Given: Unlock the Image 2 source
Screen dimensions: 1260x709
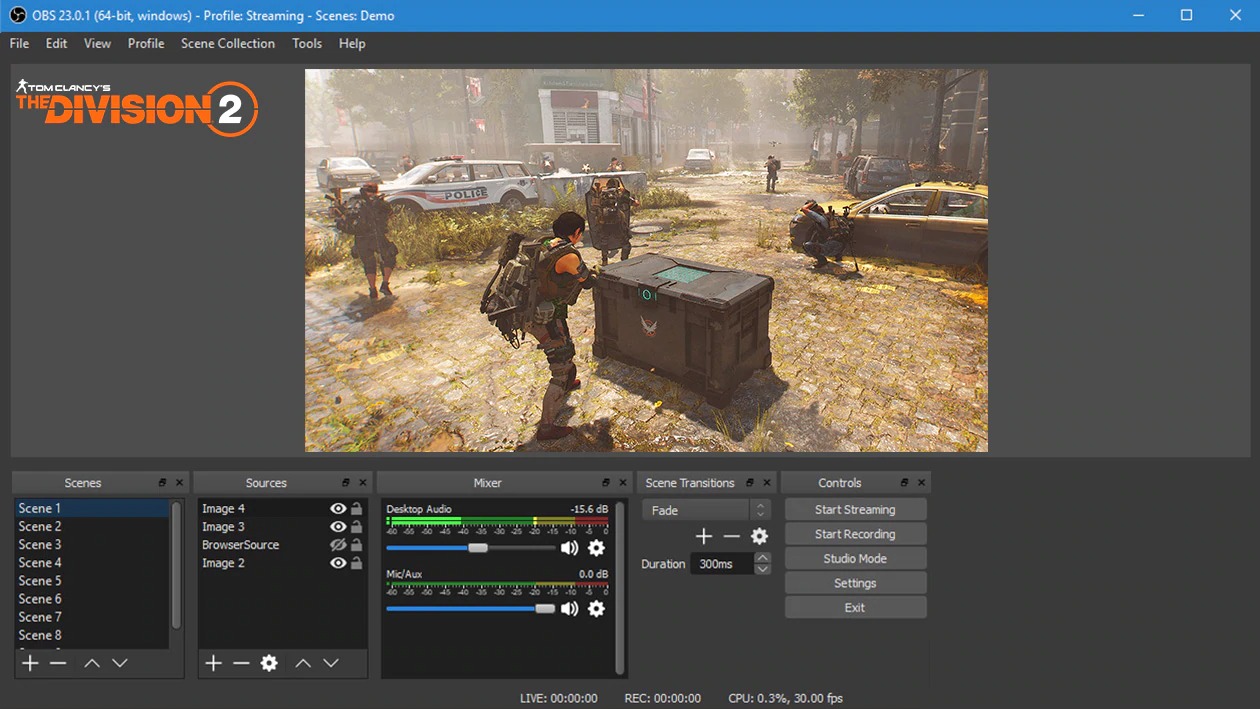Looking at the screenshot, I should [356, 563].
